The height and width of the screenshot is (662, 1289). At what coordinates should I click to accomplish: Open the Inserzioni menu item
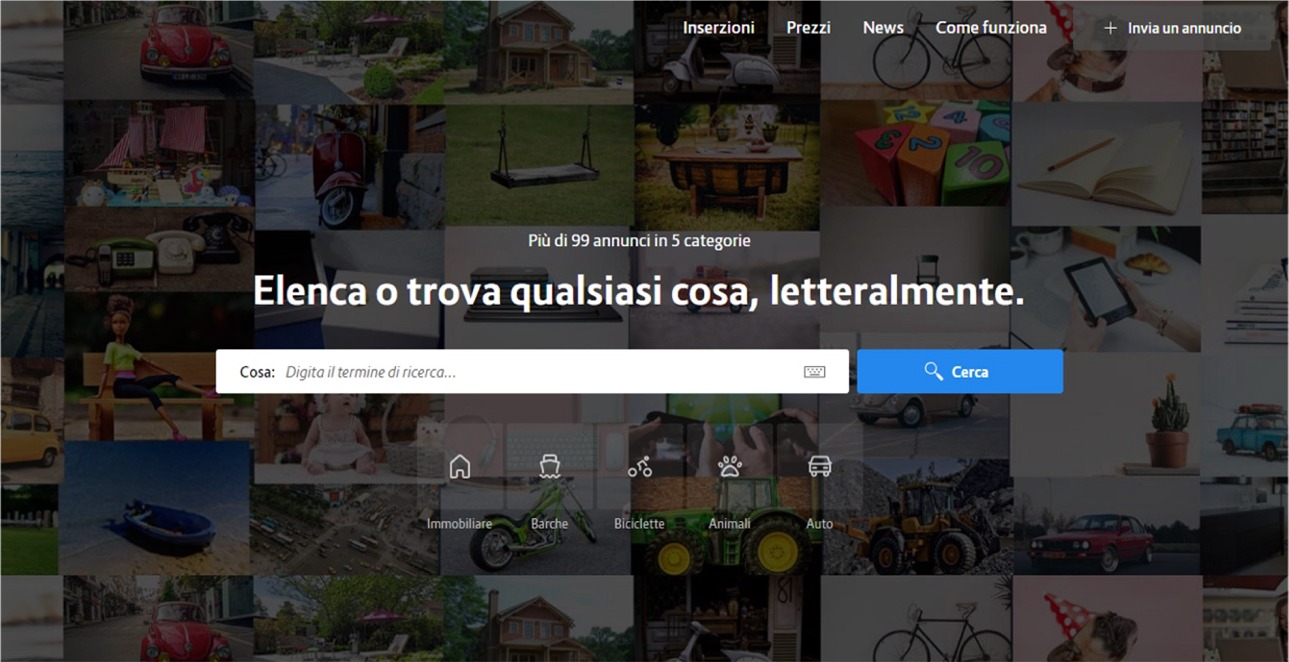point(718,28)
